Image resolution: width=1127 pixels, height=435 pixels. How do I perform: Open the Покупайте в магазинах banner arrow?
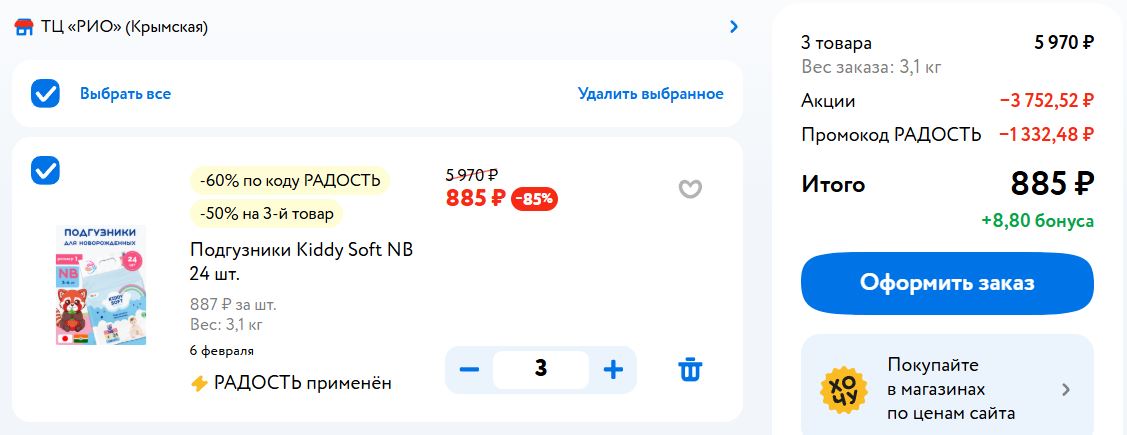(1066, 389)
